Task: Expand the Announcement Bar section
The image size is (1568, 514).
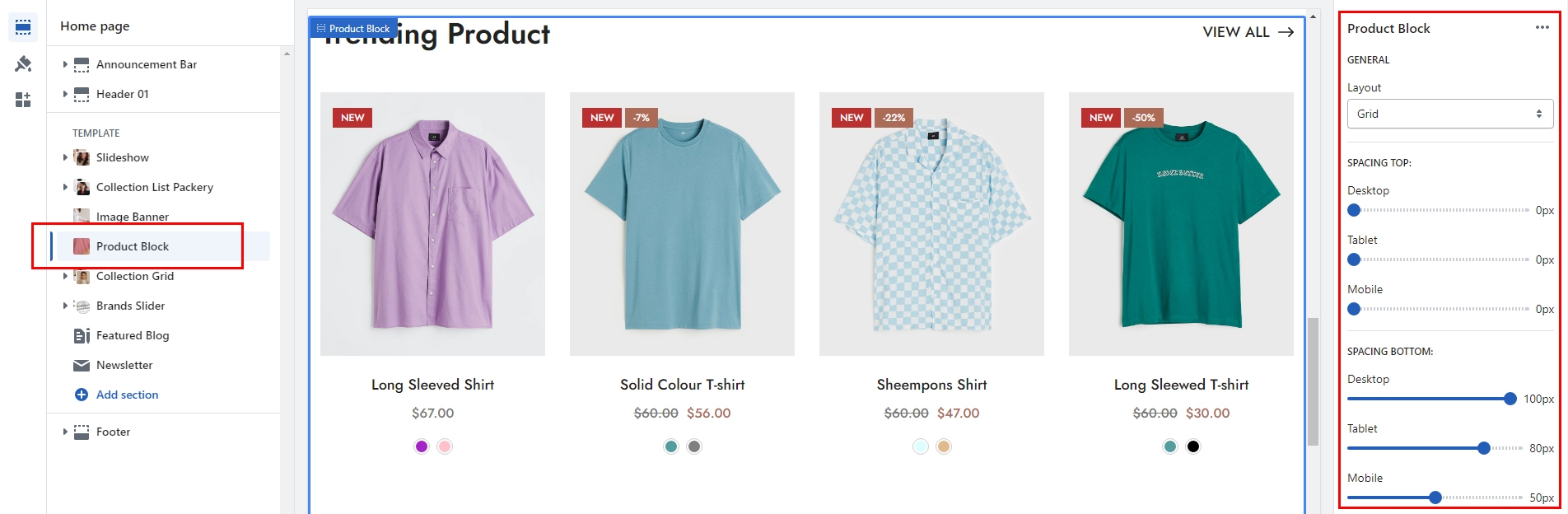Action: pyautogui.click(x=65, y=64)
